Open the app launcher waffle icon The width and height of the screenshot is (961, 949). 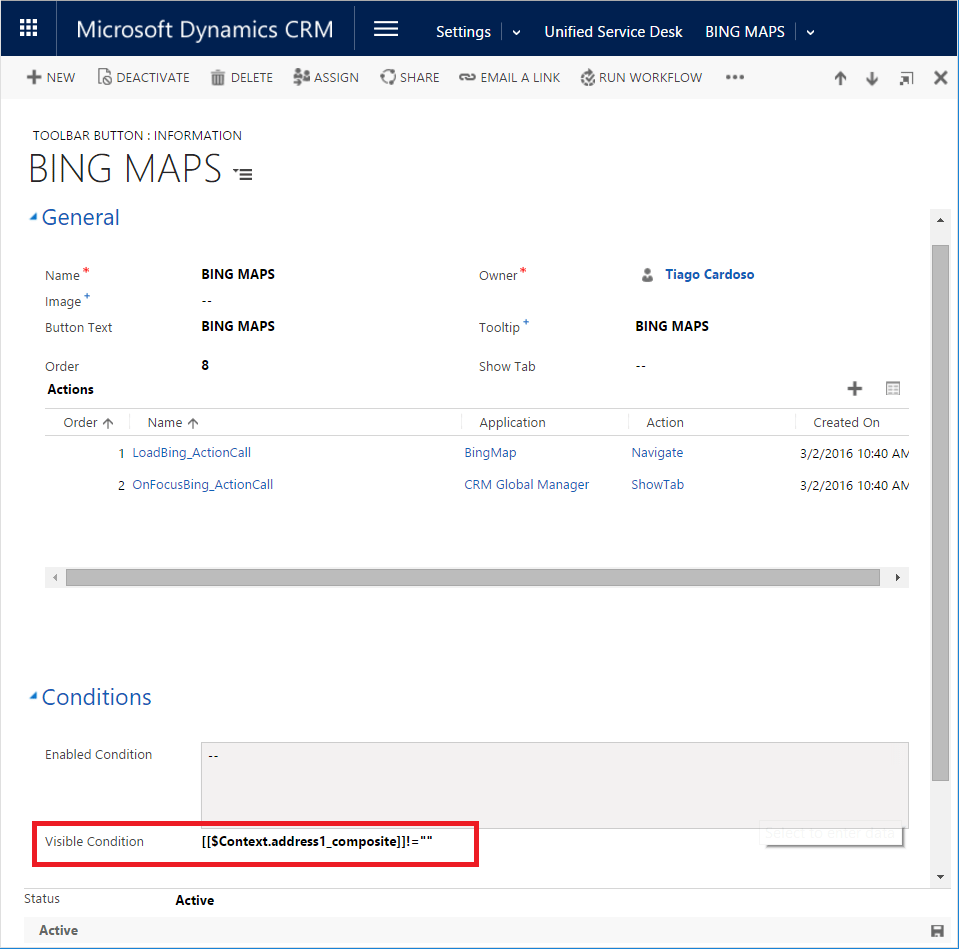[29, 29]
